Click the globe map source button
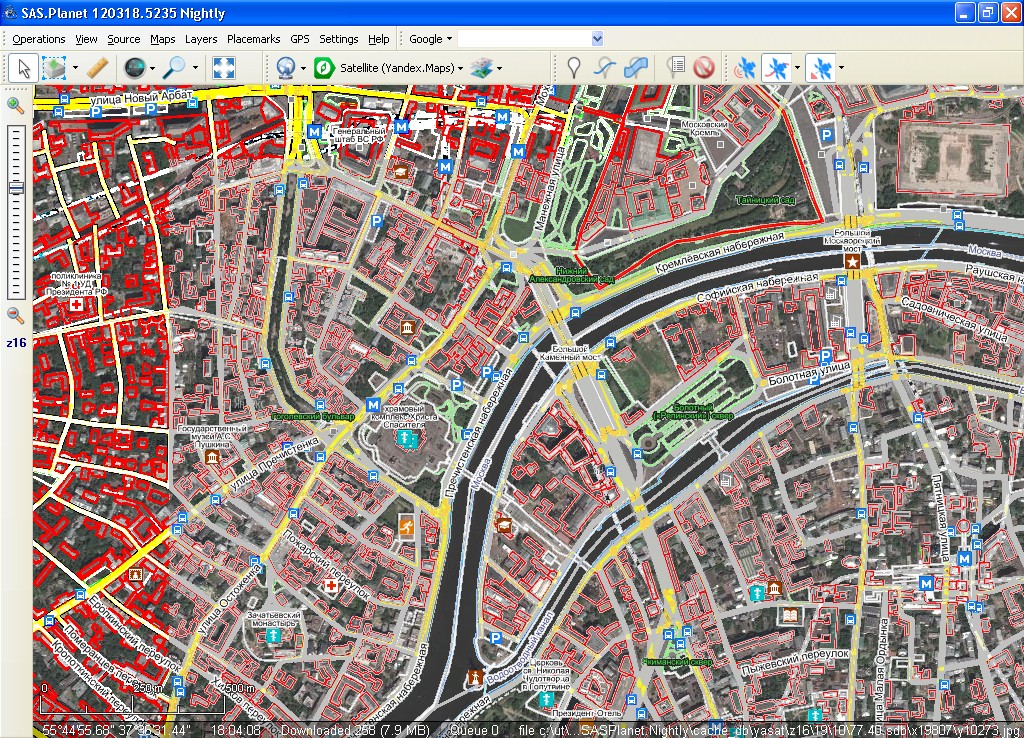Image resolution: width=1024 pixels, height=738 pixels. pos(132,68)
